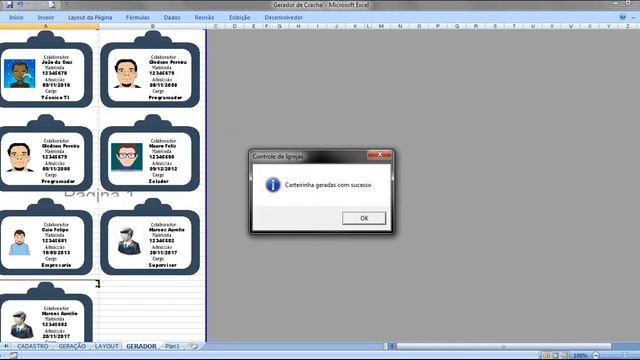Select the GERAÇÃO sheet tab
This screenshot has width=640, height=360.
pos(72,346)
